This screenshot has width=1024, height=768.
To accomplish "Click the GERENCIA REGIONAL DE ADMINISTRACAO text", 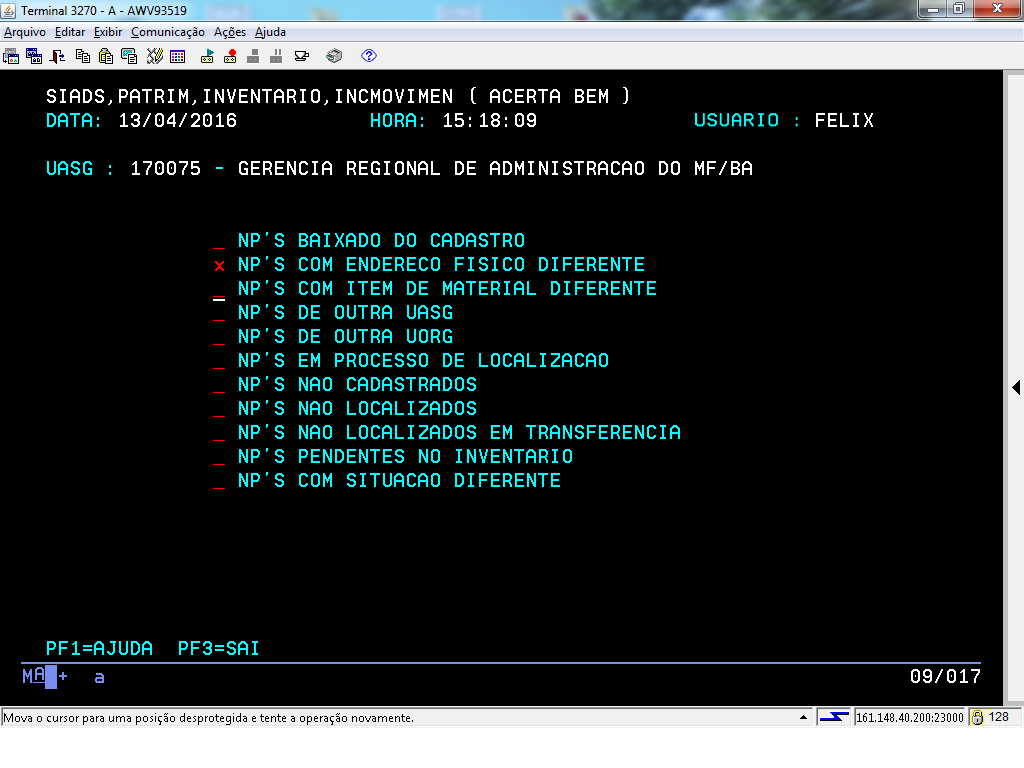I will tap(441, 169).
